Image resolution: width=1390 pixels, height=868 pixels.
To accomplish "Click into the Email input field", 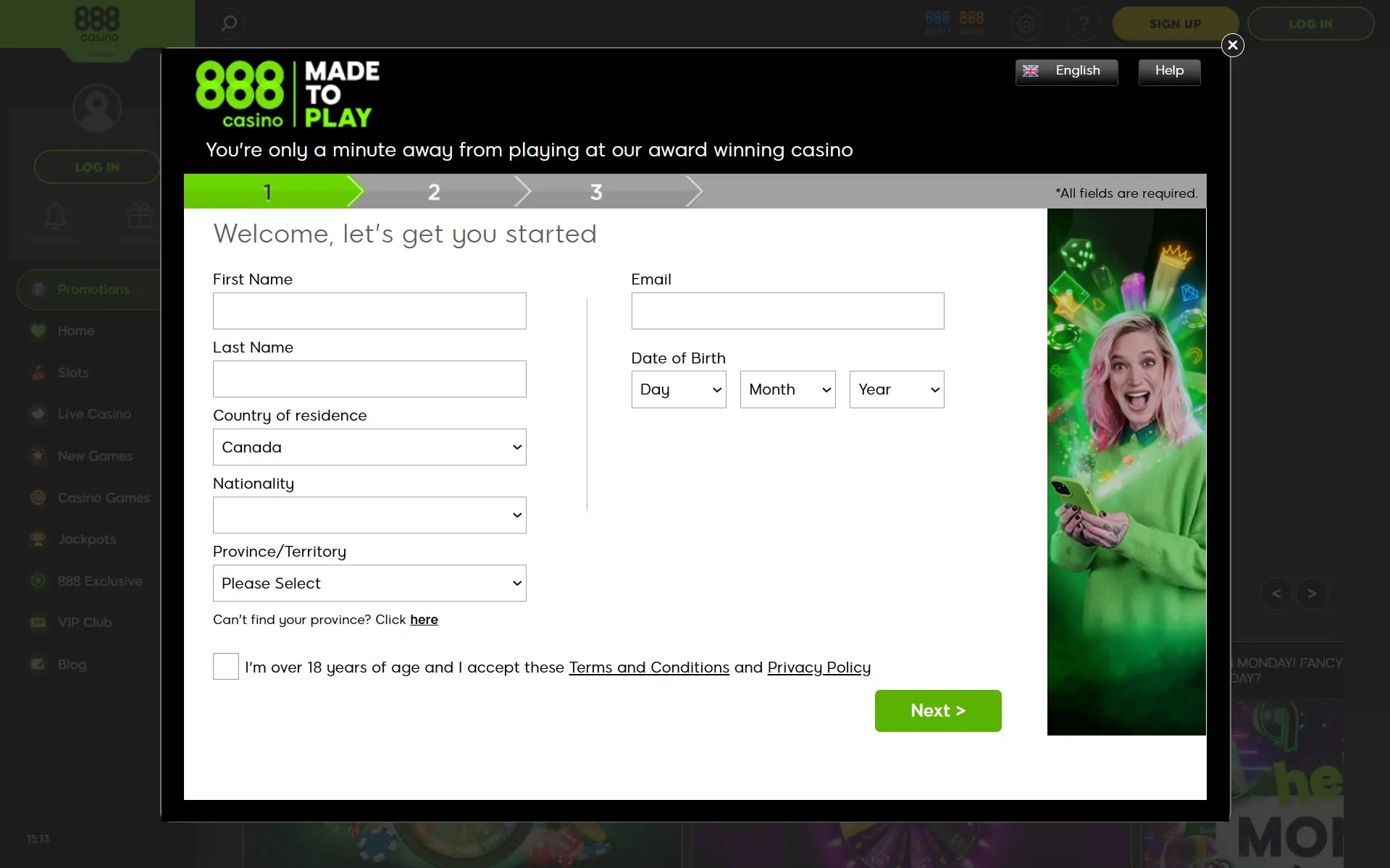I will coord(787,311).
